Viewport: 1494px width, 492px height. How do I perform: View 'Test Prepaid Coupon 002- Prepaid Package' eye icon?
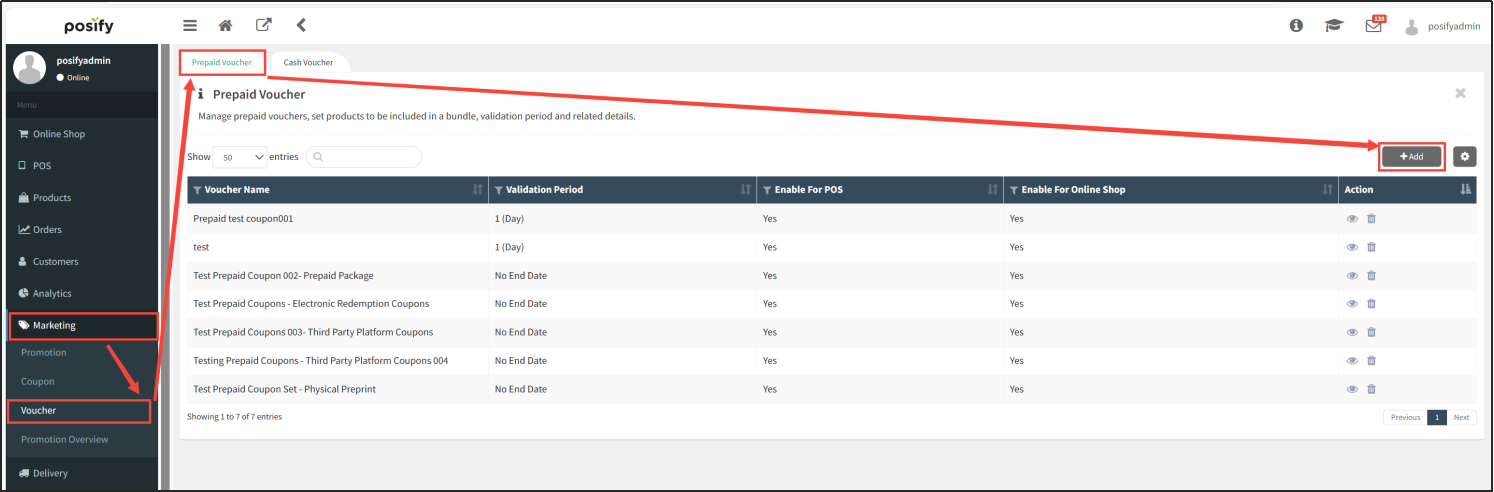(1352, 276)
